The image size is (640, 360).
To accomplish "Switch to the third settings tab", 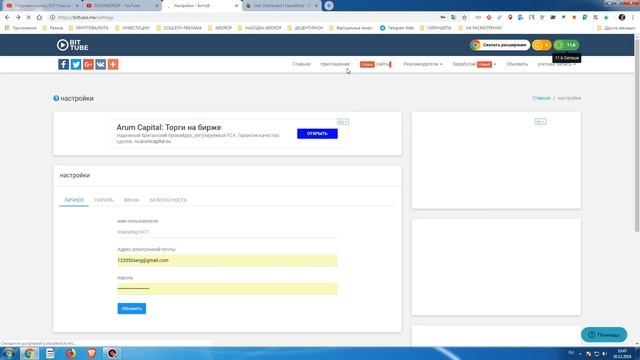I will pos(131,200).
